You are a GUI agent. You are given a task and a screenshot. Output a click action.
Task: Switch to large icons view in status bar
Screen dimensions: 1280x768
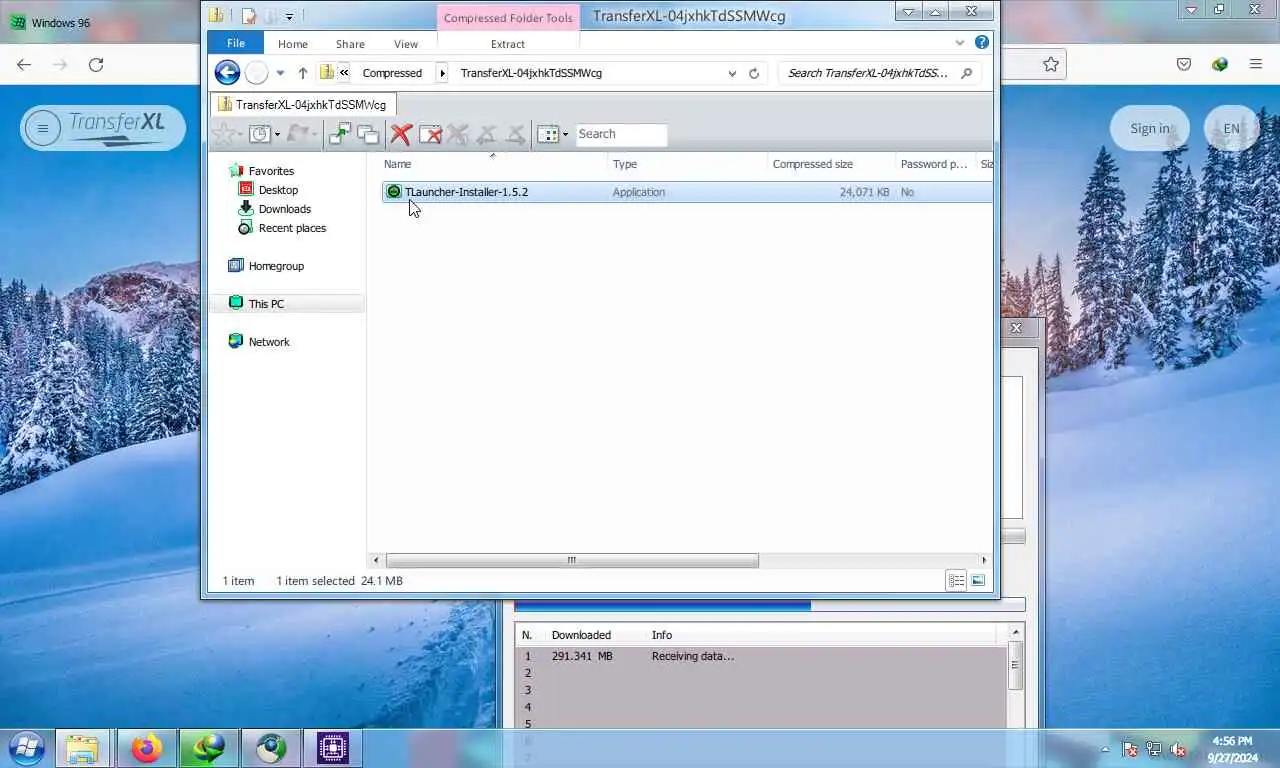click(x=978, y=581)
